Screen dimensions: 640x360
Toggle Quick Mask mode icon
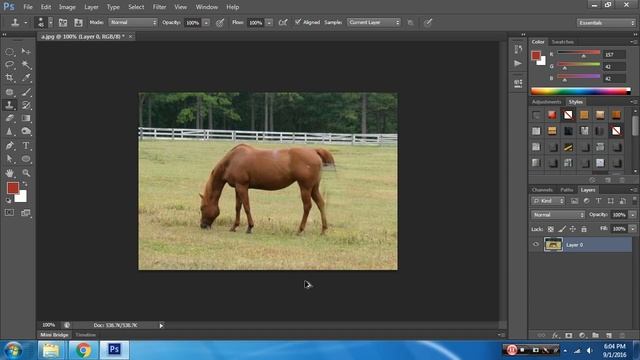coord(9,213)
